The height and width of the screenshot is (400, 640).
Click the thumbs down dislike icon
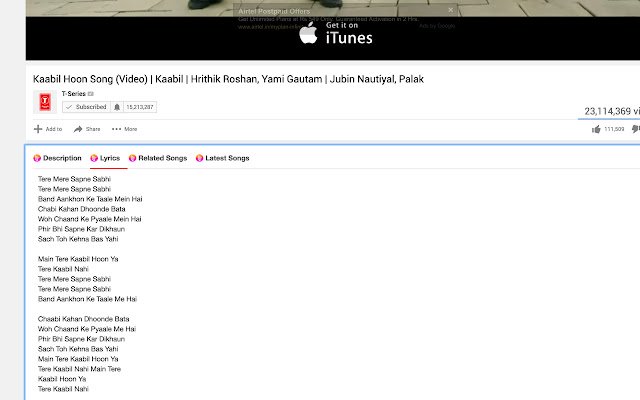click(x=636, y=129)
